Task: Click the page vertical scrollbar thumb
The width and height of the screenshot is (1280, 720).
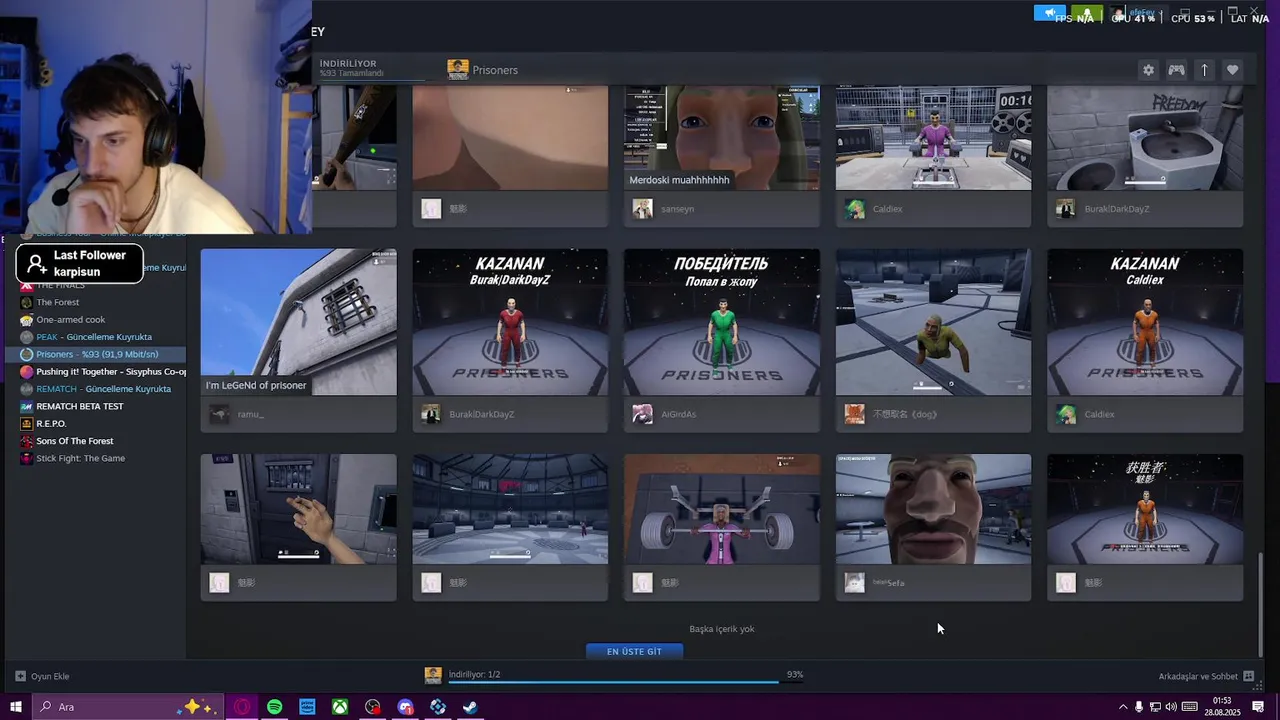Action: [x=1260, y=605]
